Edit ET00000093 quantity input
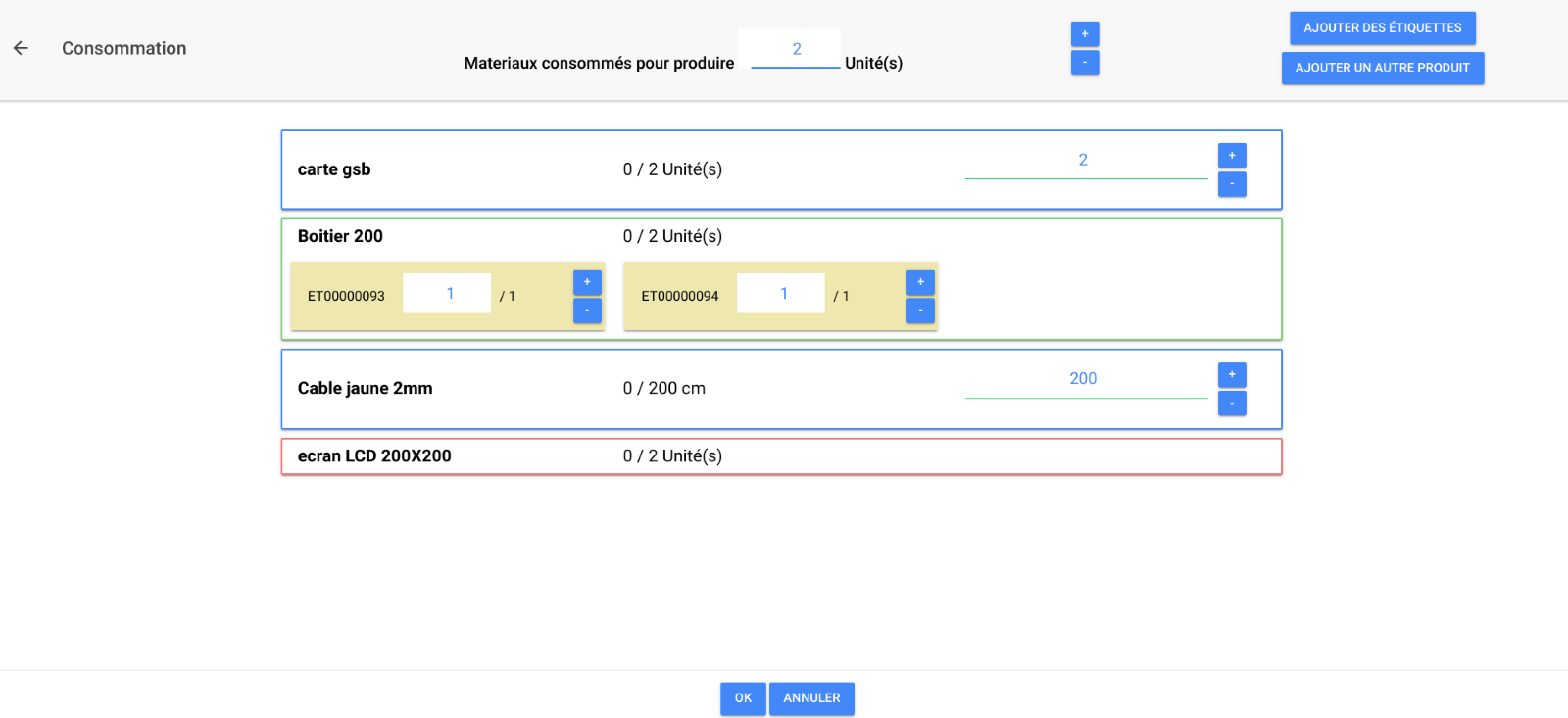 click(x=447, y=294)
